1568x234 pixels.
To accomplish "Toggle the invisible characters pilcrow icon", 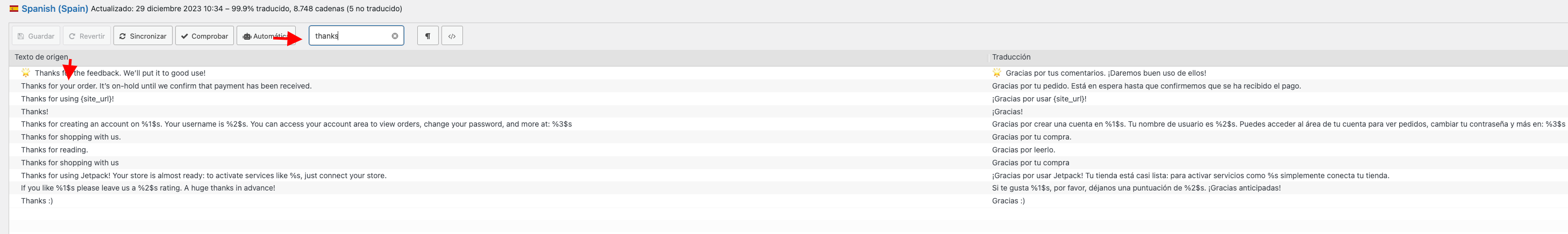I will click(428, 36).
